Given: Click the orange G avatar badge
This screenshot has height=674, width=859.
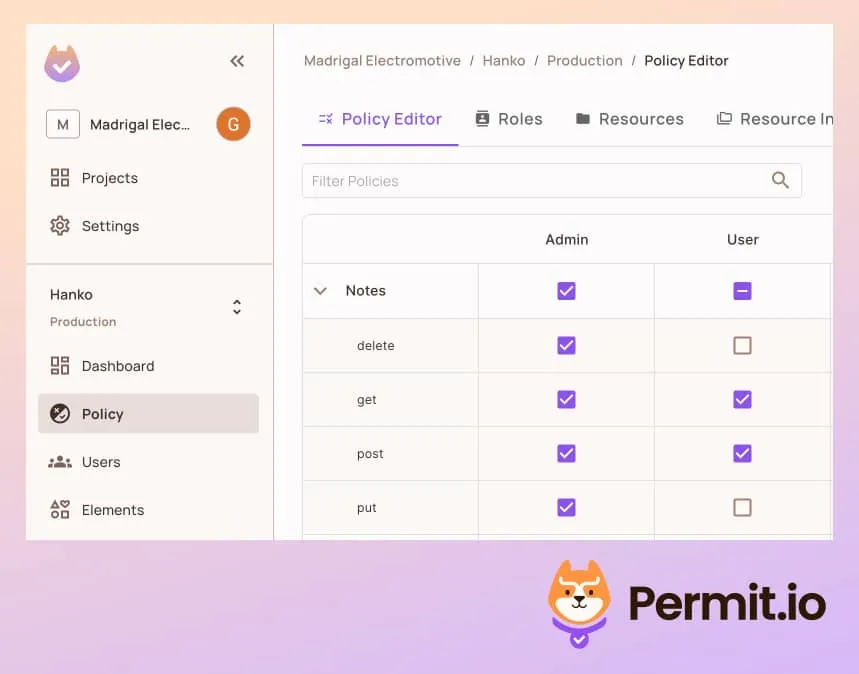Looking at the screenshot, I should (232, 124).
